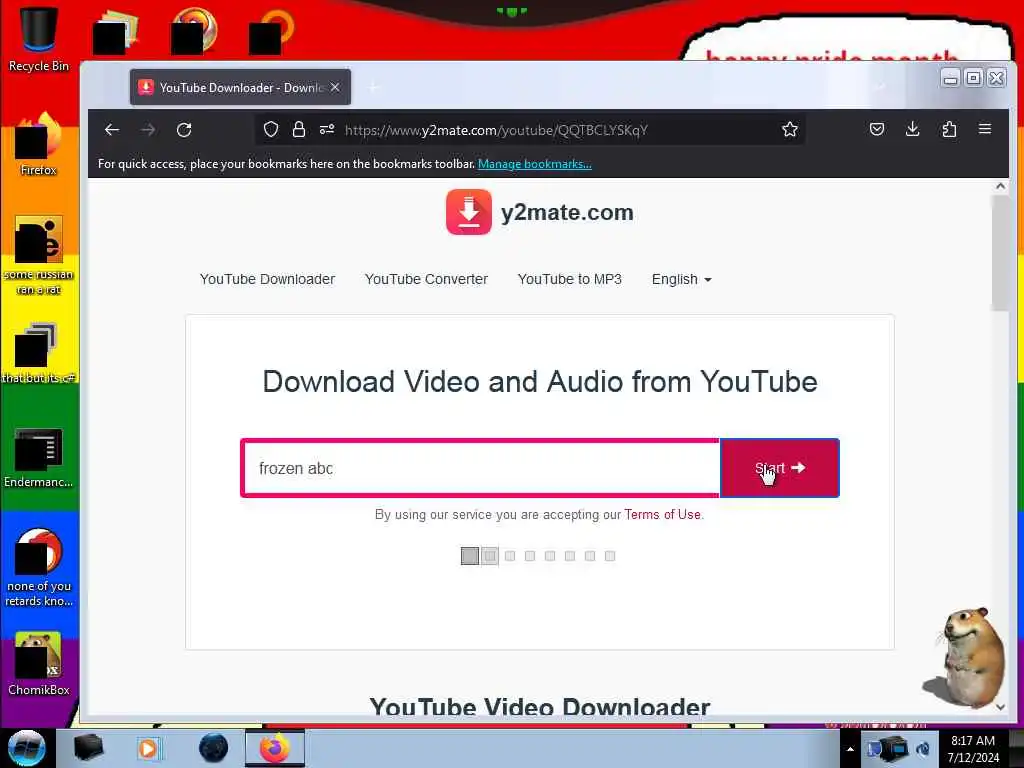
Task: Click the hamster desktop mascot
Action: 964,657
